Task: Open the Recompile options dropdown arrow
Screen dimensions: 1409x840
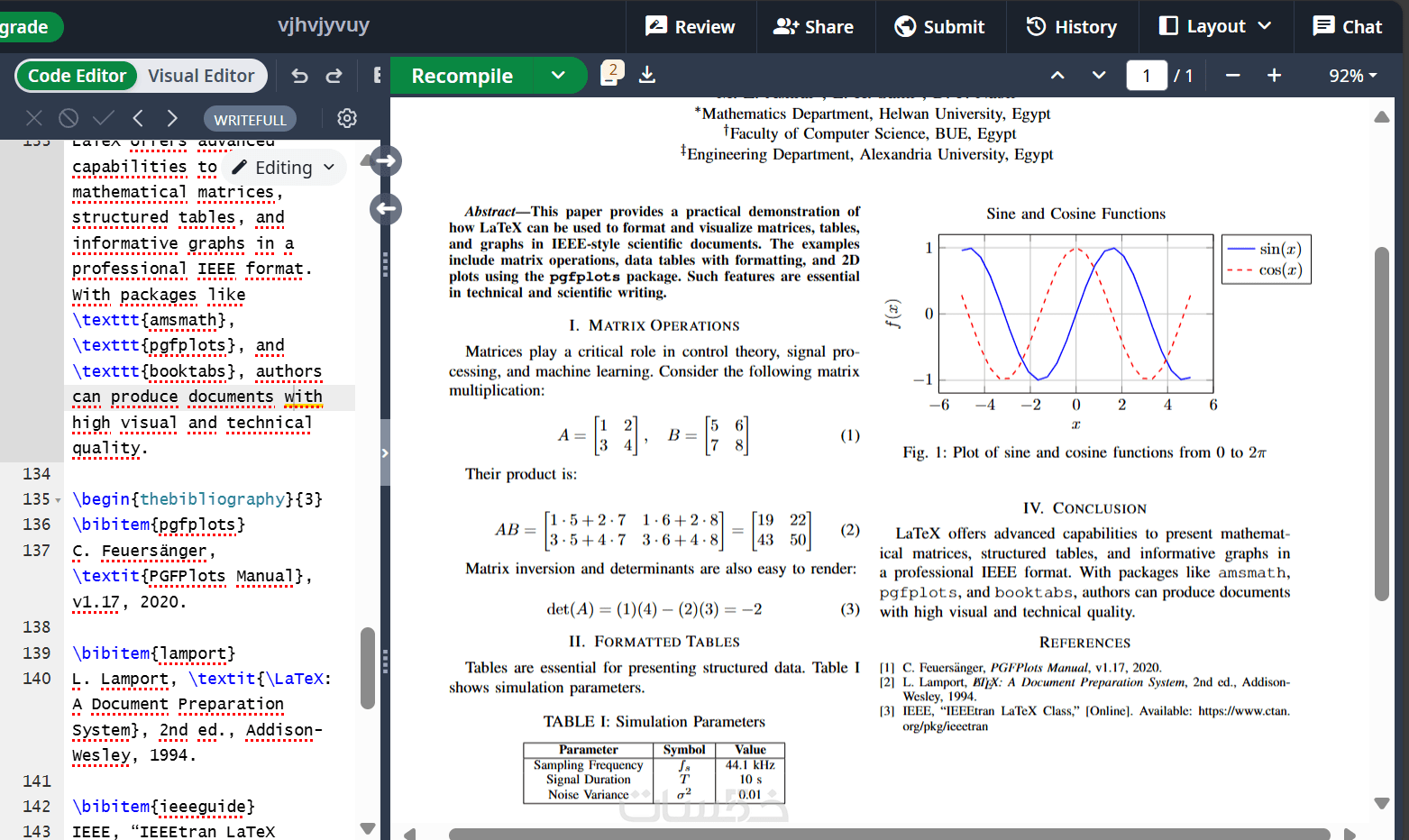Action: coord(559,76)
